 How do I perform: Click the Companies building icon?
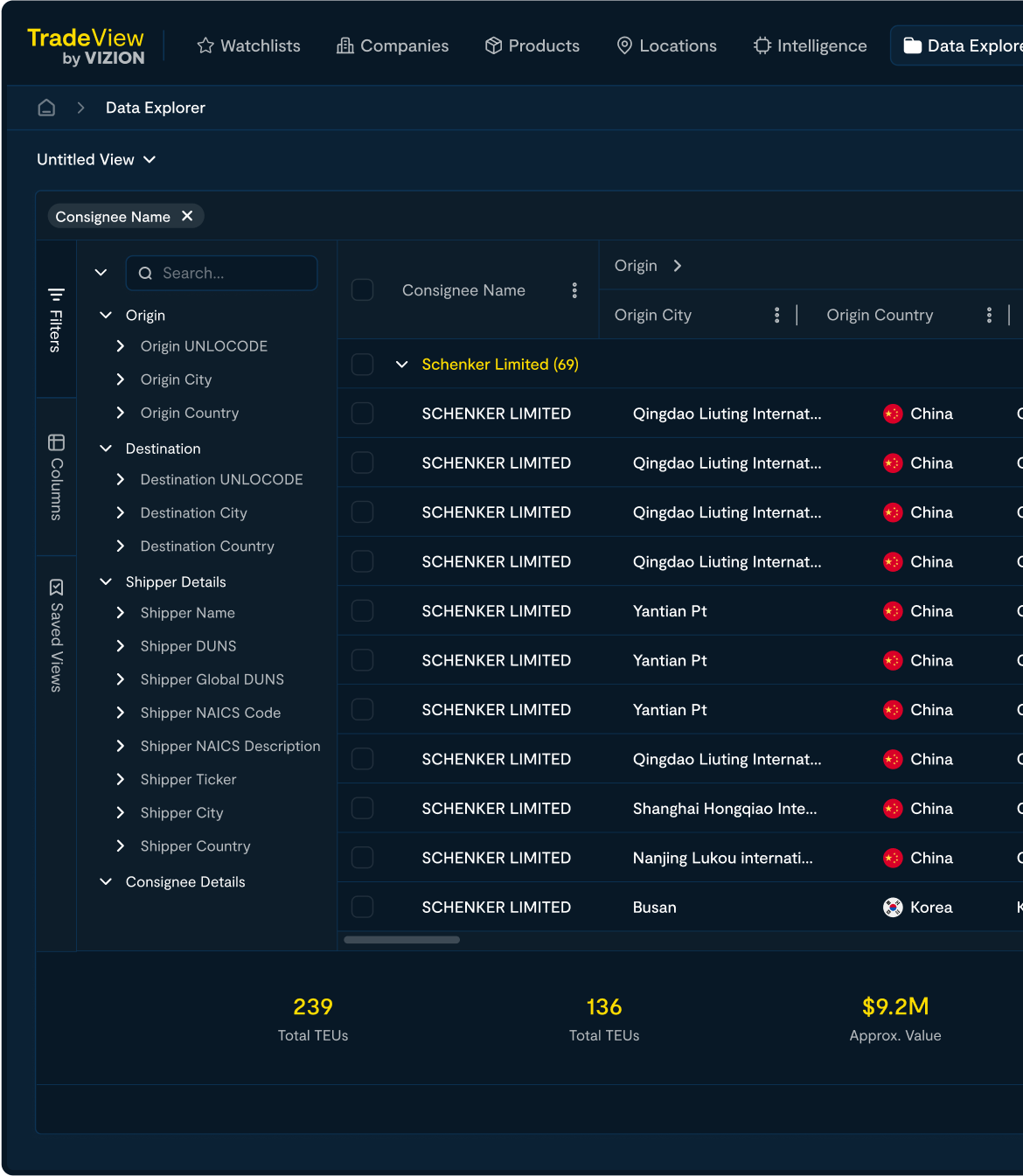345,45
